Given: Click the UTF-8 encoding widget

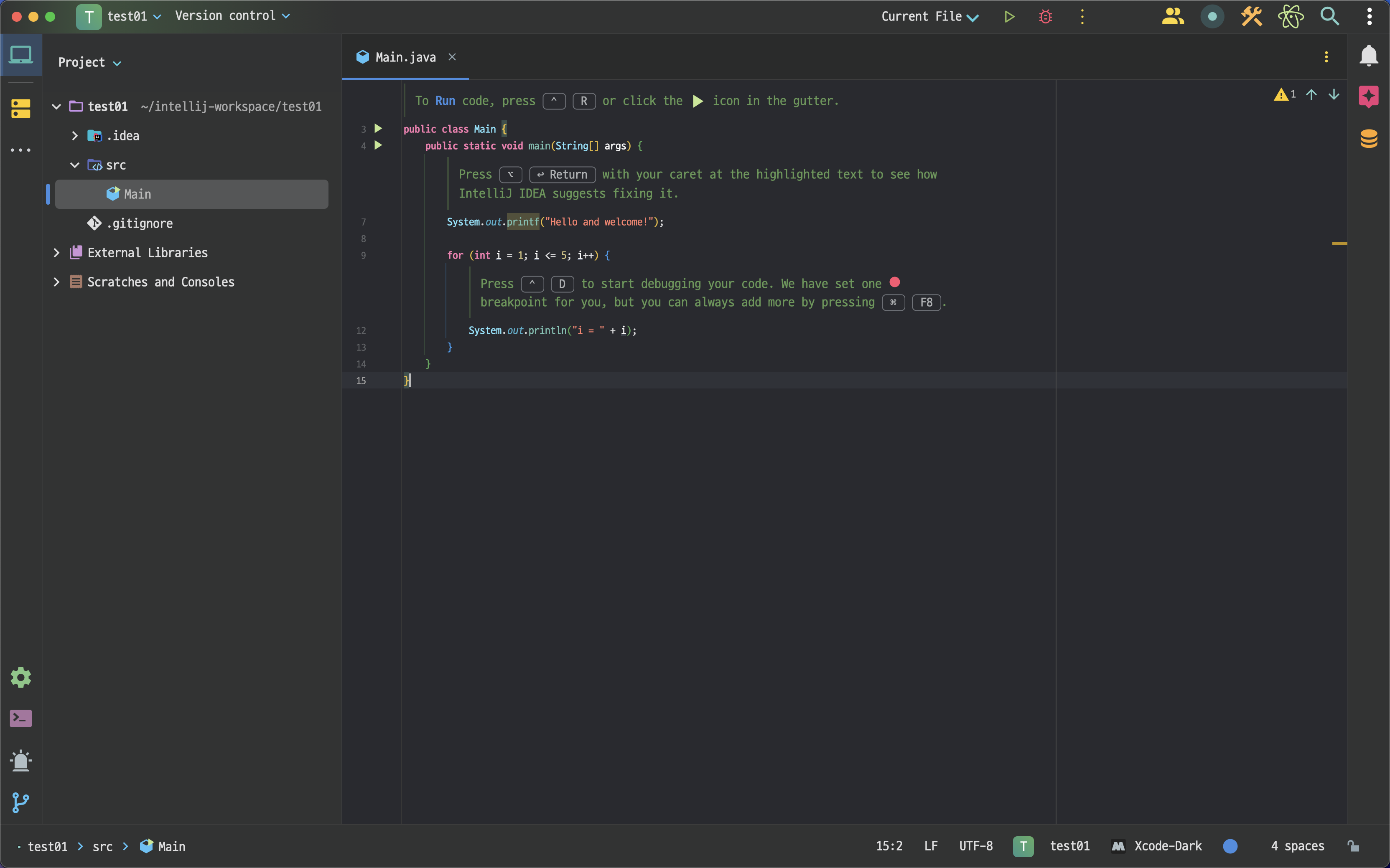Looking at the screenshot, I should coord(975,845).
